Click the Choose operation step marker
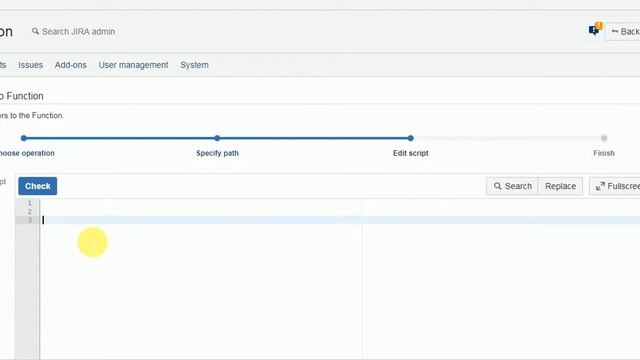 click(24, 138)
